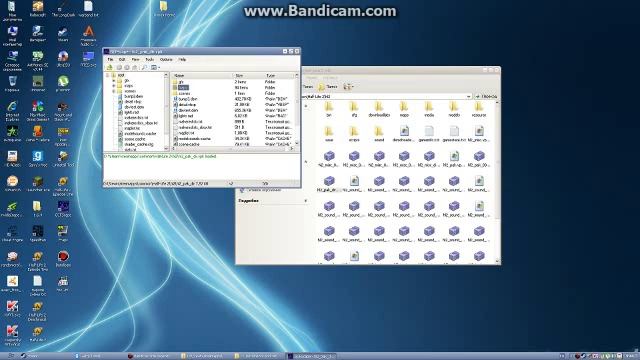Click the Explorer window vertical scrollbar

coord(497,182)
